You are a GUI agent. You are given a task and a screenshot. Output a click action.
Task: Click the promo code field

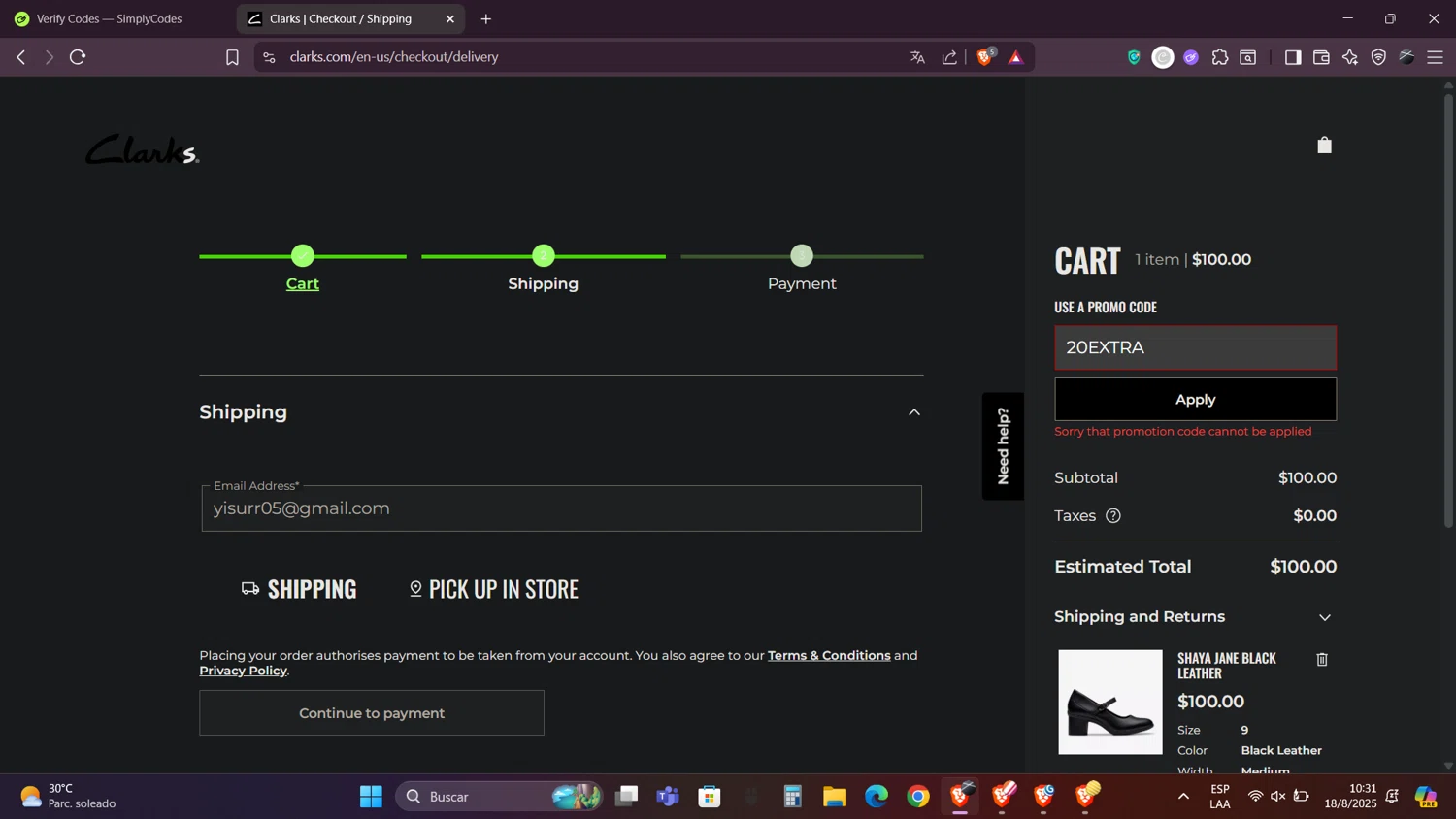click(1195, 347)
